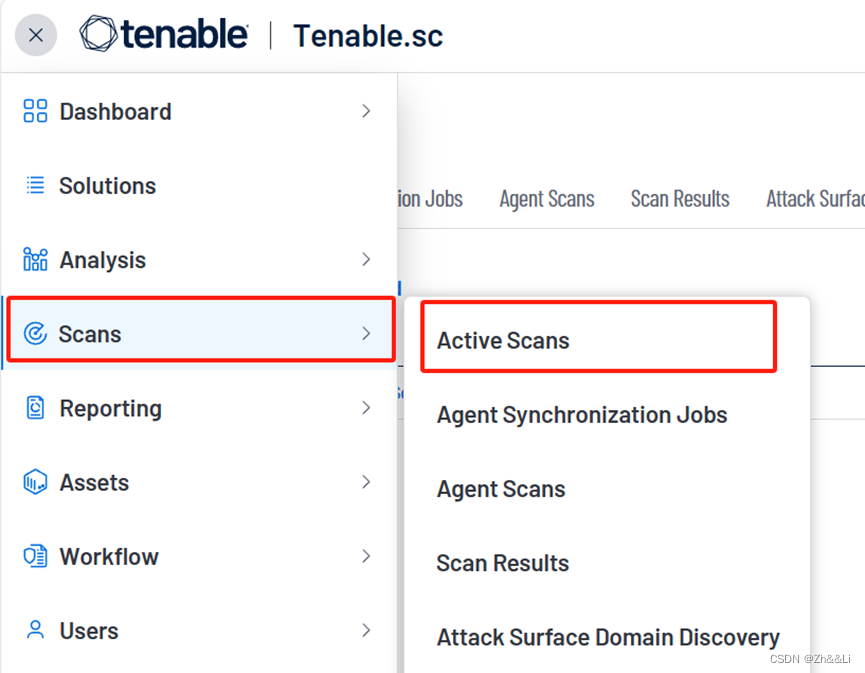The width and height of the screenshot is (865, 673).
Task: Click the Scans target icon
Action: [x=34, y=333]
